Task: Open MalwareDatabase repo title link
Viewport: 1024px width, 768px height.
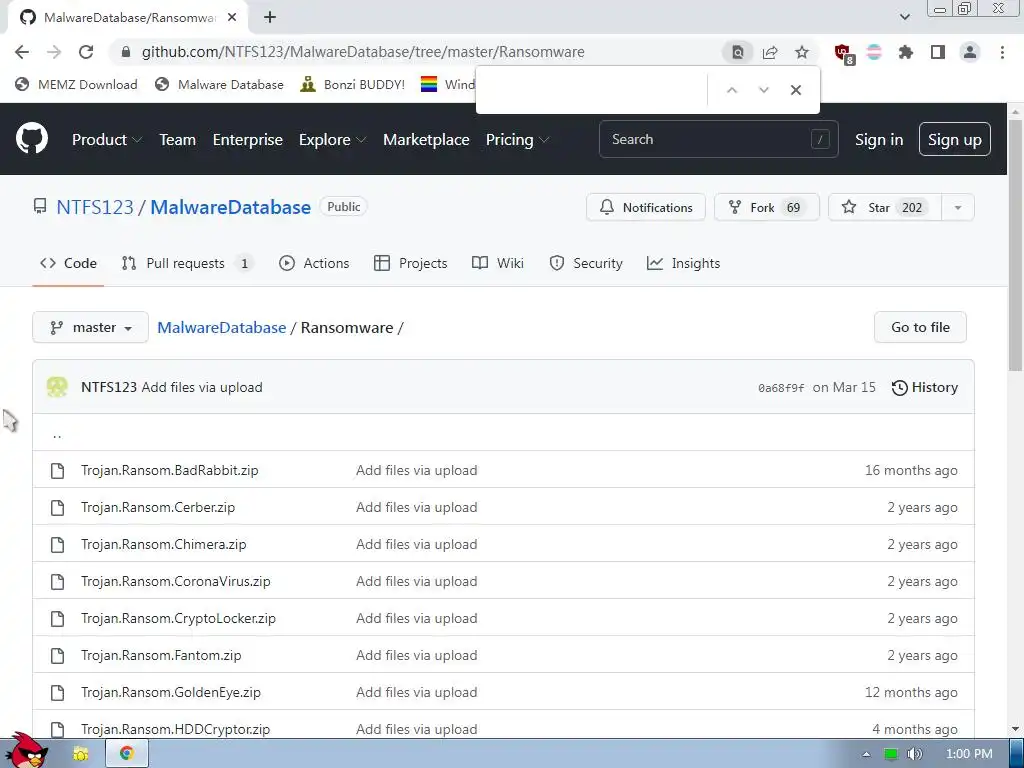Action: (x=231, y=207)
